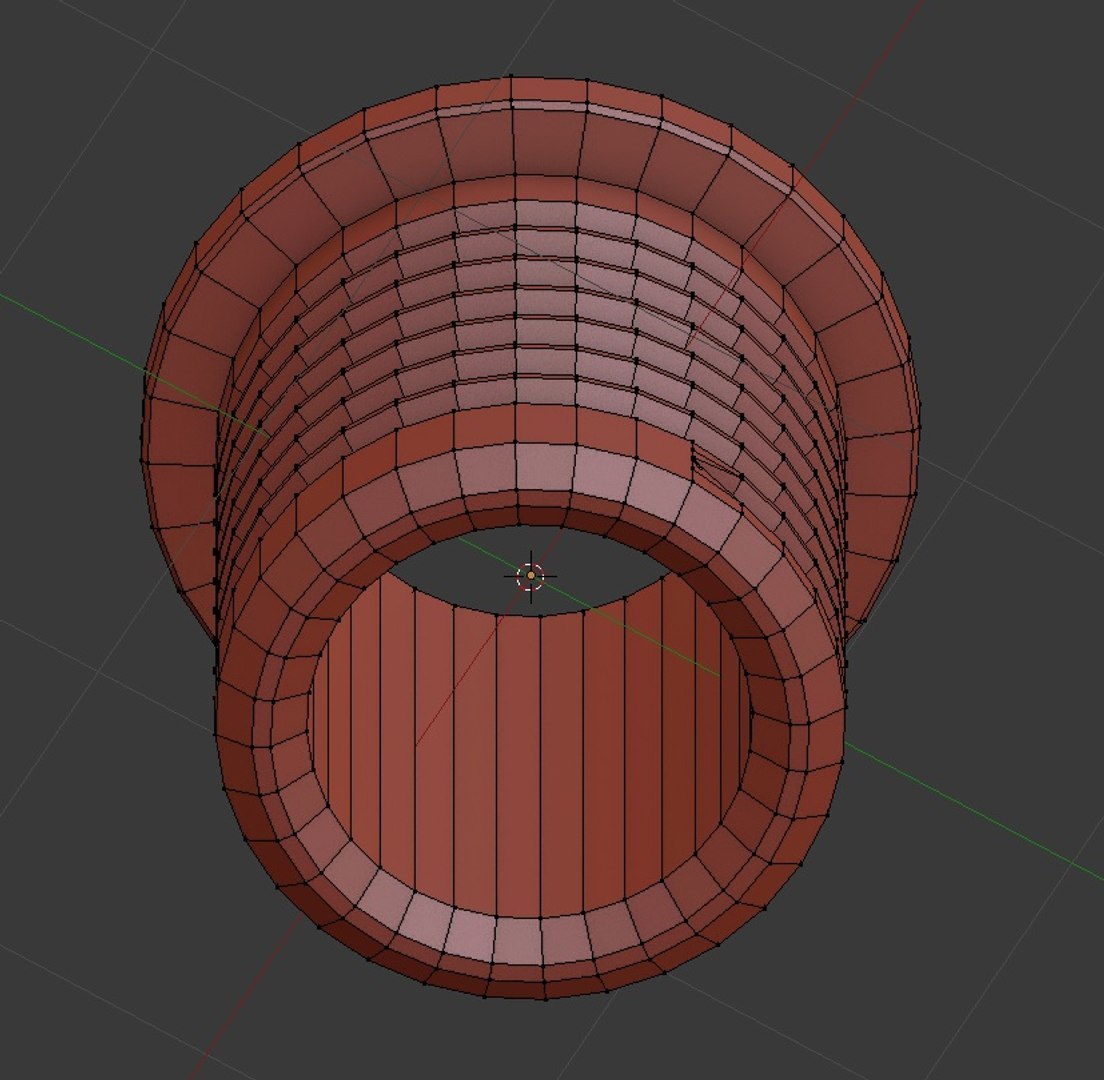Screen dimensions: 1104x1080
Task: Select the distorted geometry glitch on the thread
Action: [x=715, y=464]
